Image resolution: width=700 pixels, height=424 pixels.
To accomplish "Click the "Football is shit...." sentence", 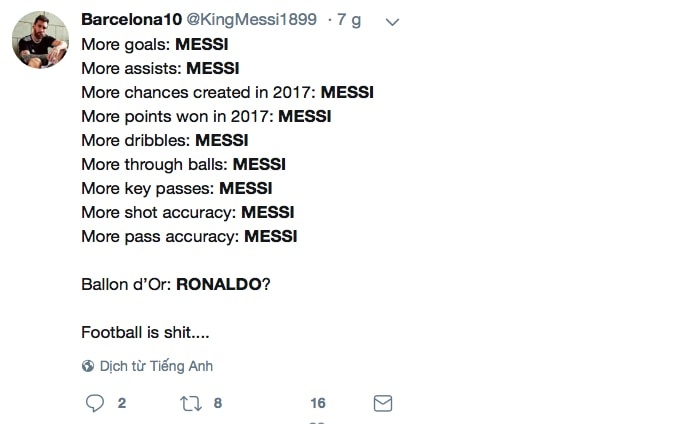I will (x=145, y=332).
